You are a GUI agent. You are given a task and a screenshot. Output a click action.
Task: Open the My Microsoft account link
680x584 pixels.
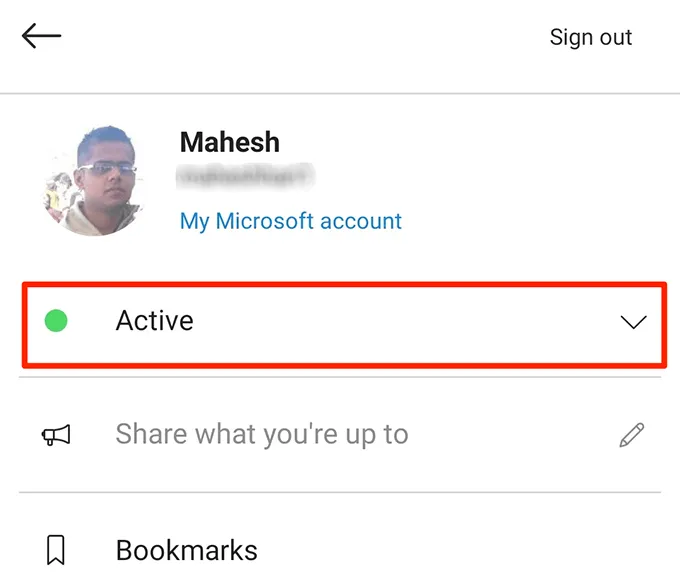(x=290, y=221)
